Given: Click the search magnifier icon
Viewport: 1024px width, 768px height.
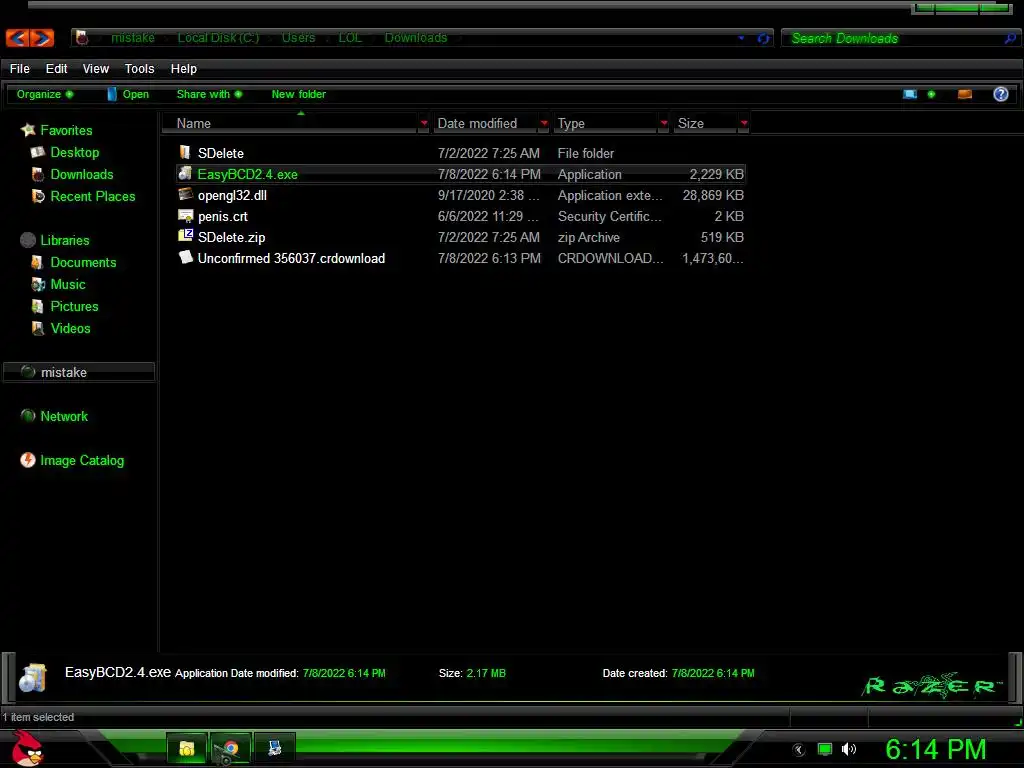Looking at the screenshot, I should point(1010,39).
